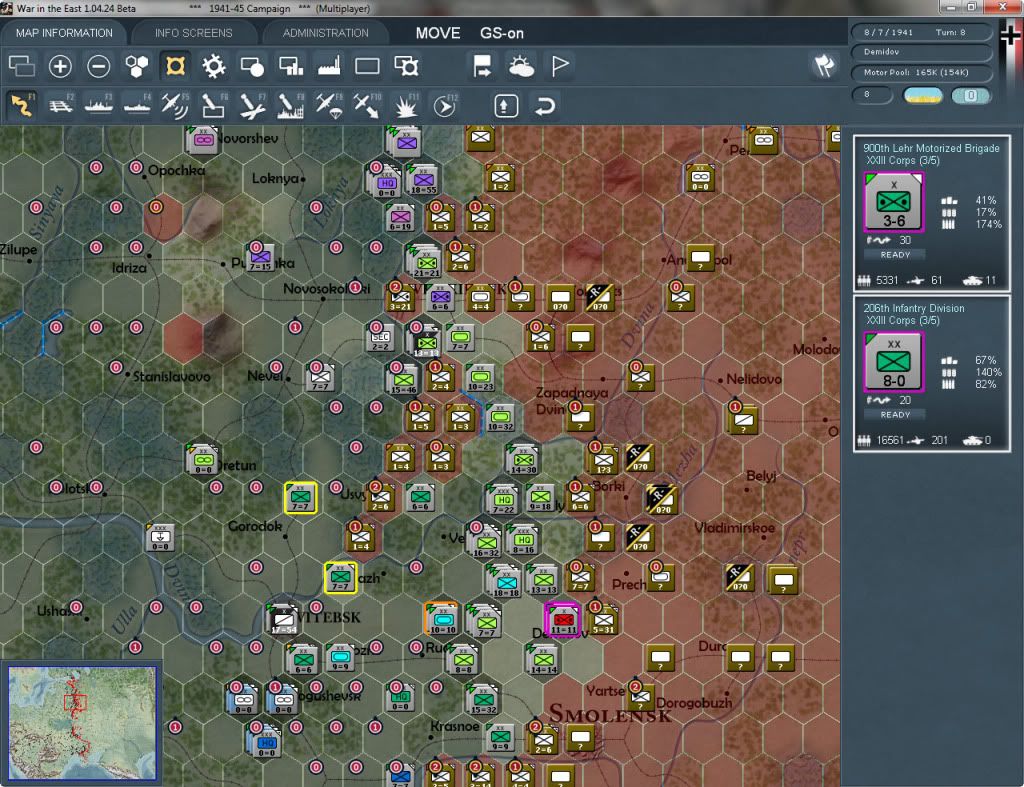Click the overlapping windows toolbar icon
Image resolution: width=1024 pixels, height=787 pixels.
pyautogui.click(x=22, y=66)
